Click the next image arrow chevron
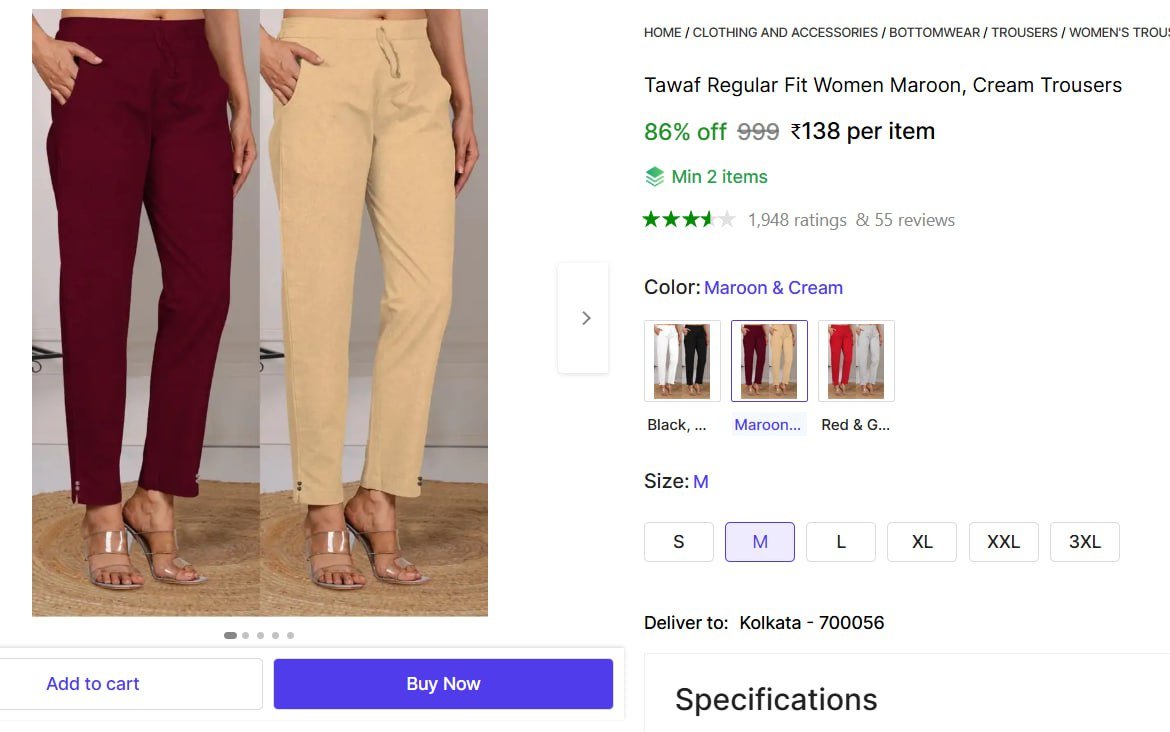Screen dimensions: 1170x732 tap(585, 317)
